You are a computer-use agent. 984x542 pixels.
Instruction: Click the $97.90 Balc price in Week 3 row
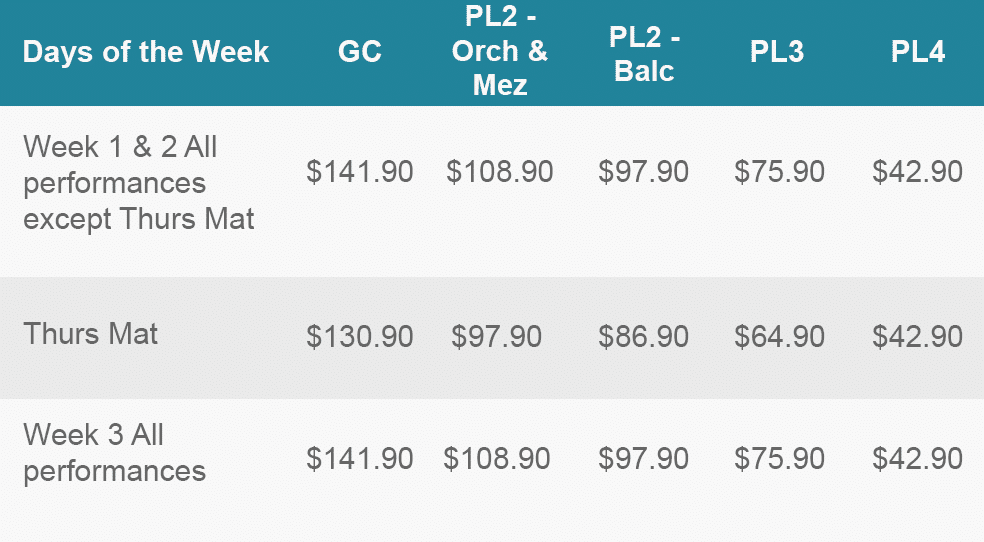643,459
